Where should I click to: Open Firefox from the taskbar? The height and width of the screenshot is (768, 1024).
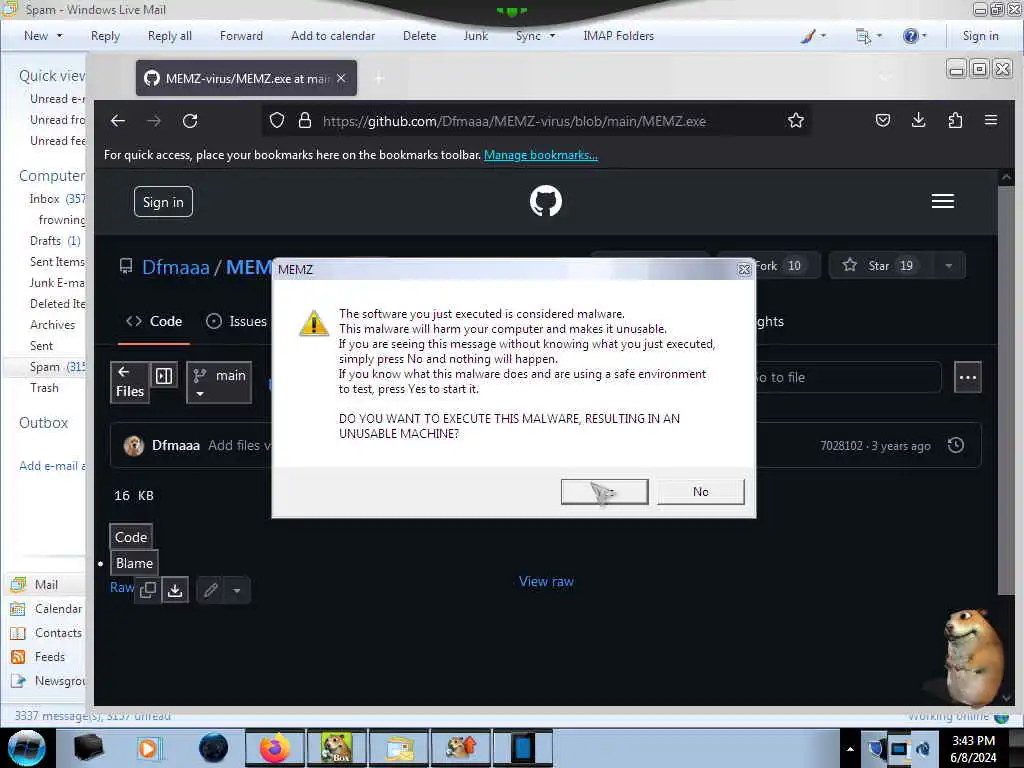(x=274, y=748)
